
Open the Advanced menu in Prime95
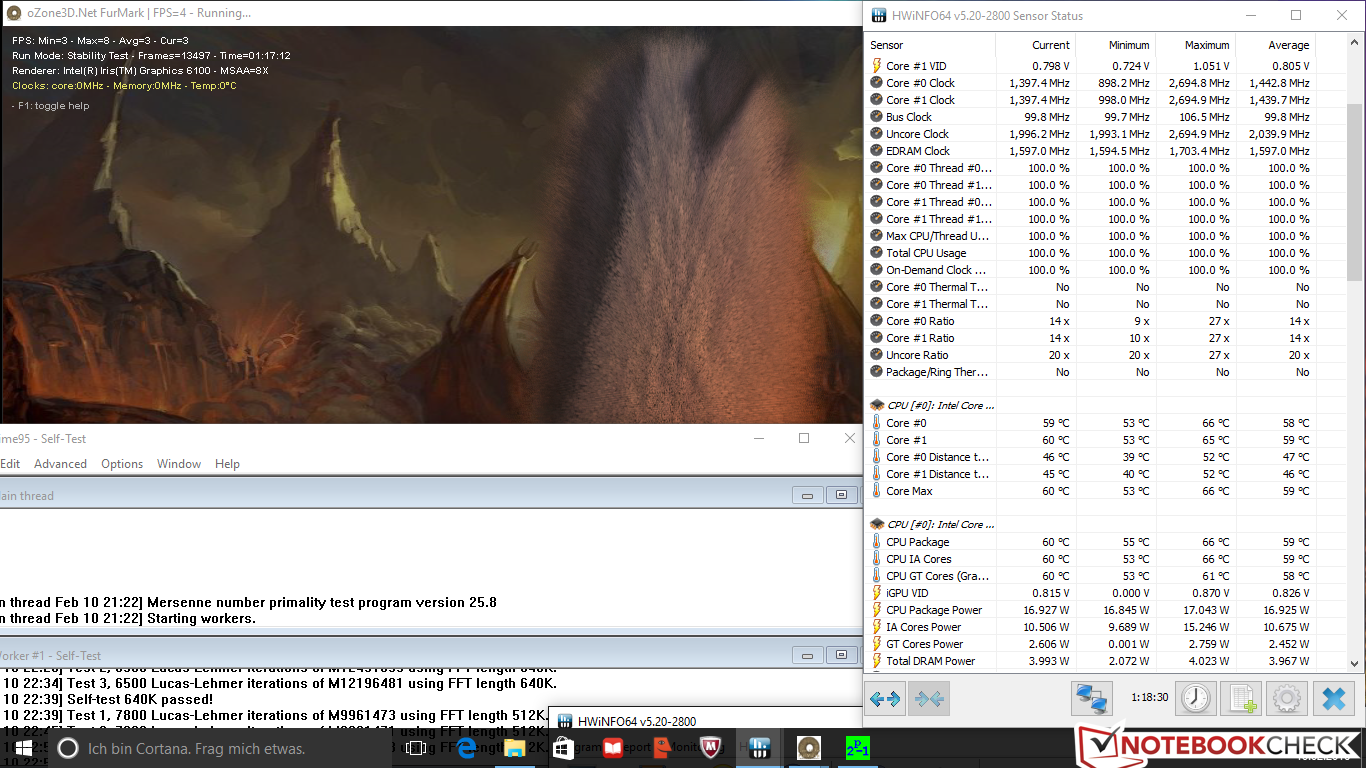pyautogui.click(x=60, y=464)
